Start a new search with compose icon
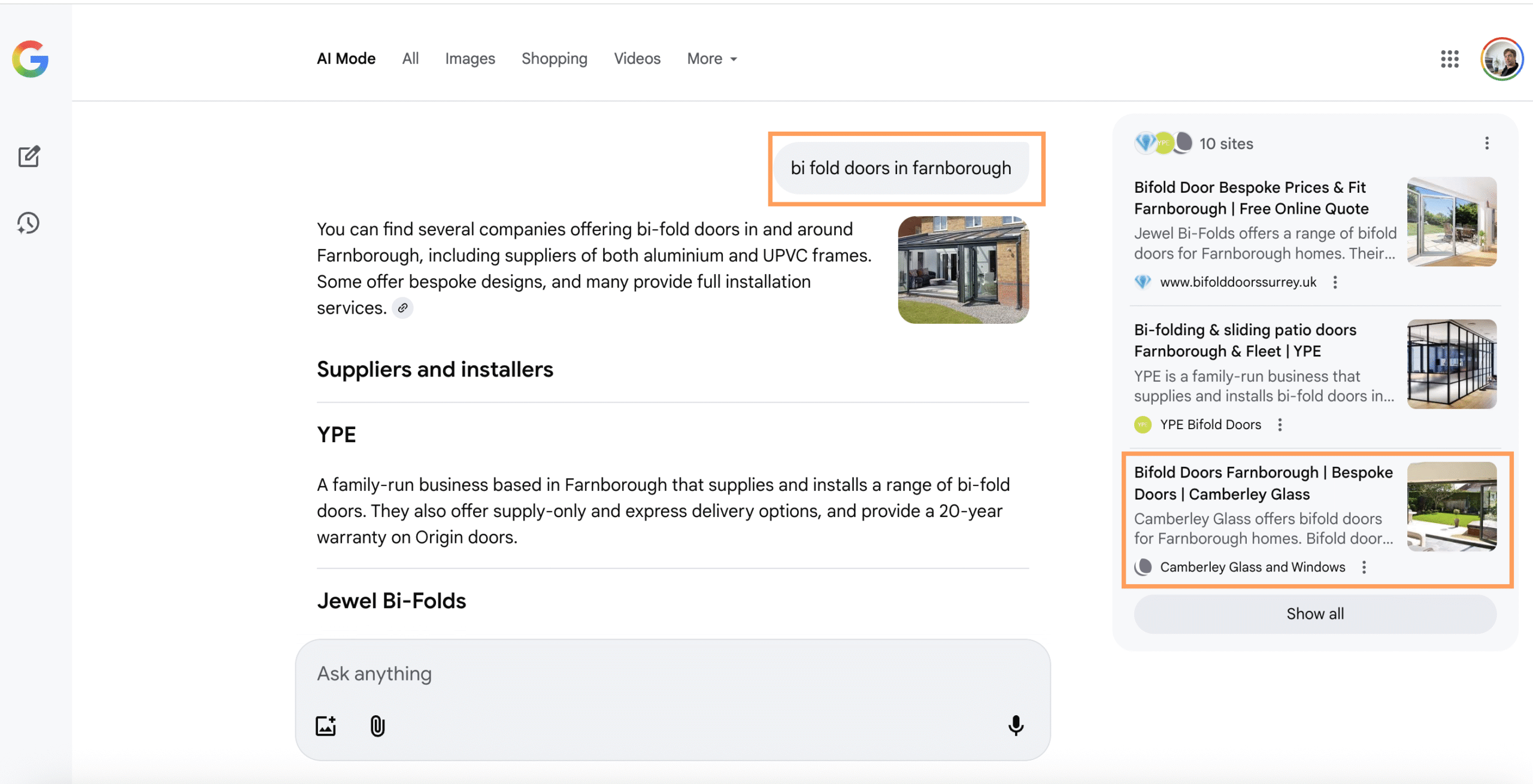The width and height of the screenshot is (1533, 784). pos(29,157)
